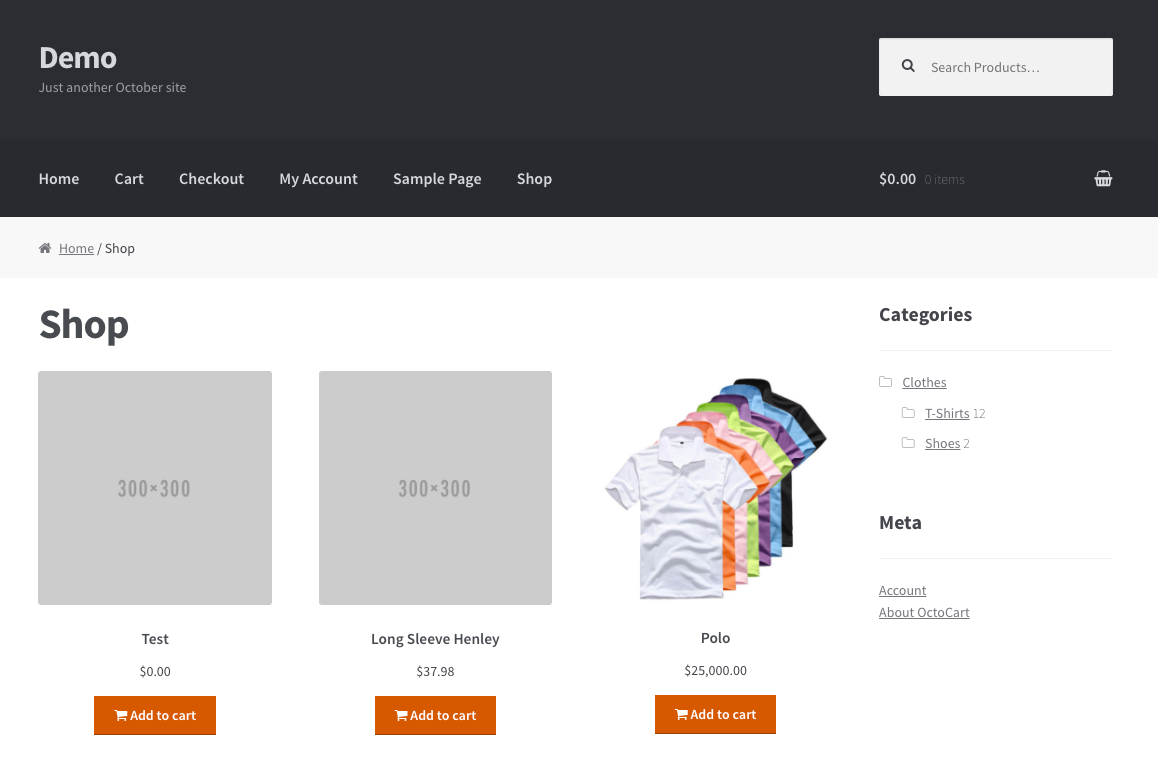Focus the Search Products field
This screenshot has height=772, width=1158.
(996, 67)
